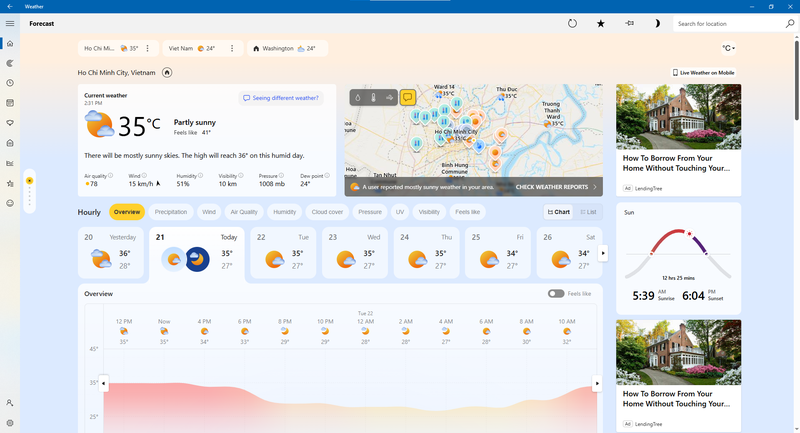This screenshot has height=433, width=800.
Task: Toggle the Feels like switch
Action: coord(556,294)
